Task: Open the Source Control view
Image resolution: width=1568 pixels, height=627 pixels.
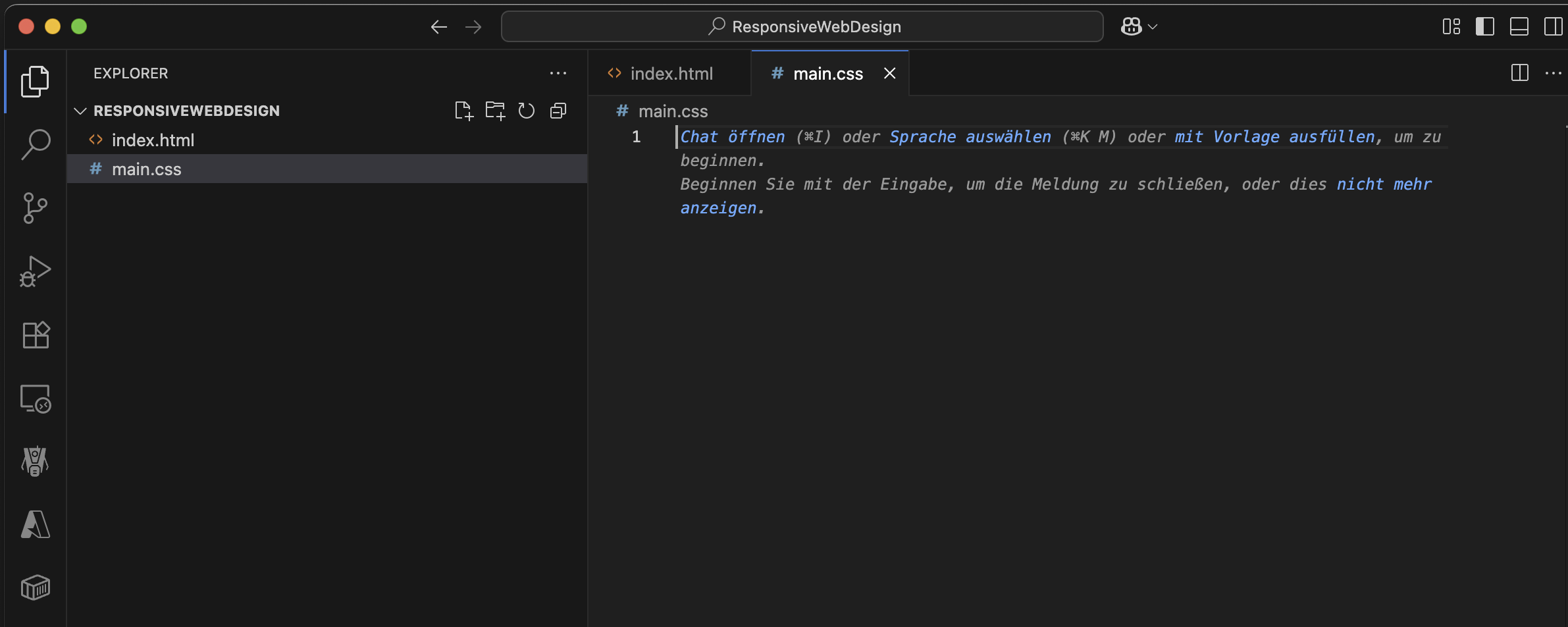Action: 36,208
